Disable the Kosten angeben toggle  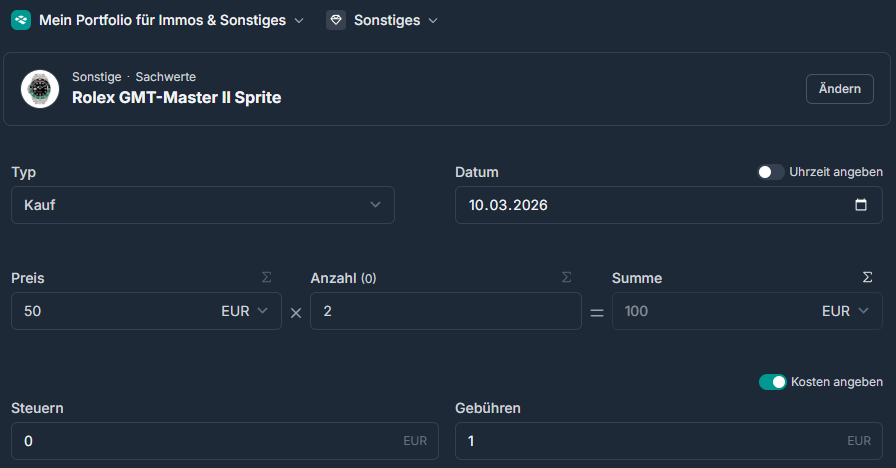click(x=772, y=382)
